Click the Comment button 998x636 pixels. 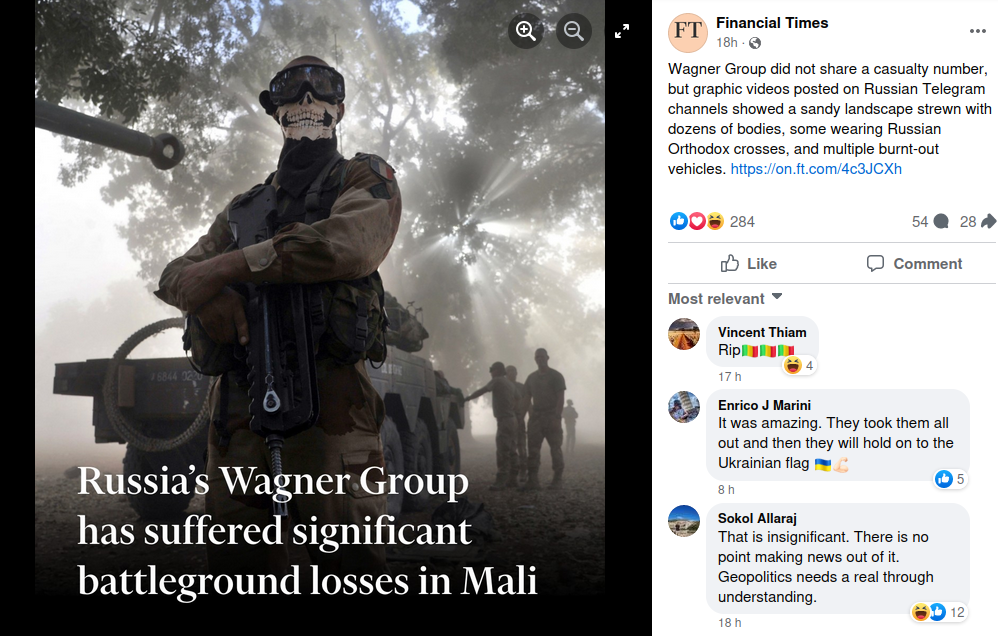click(x=914, y=264)
